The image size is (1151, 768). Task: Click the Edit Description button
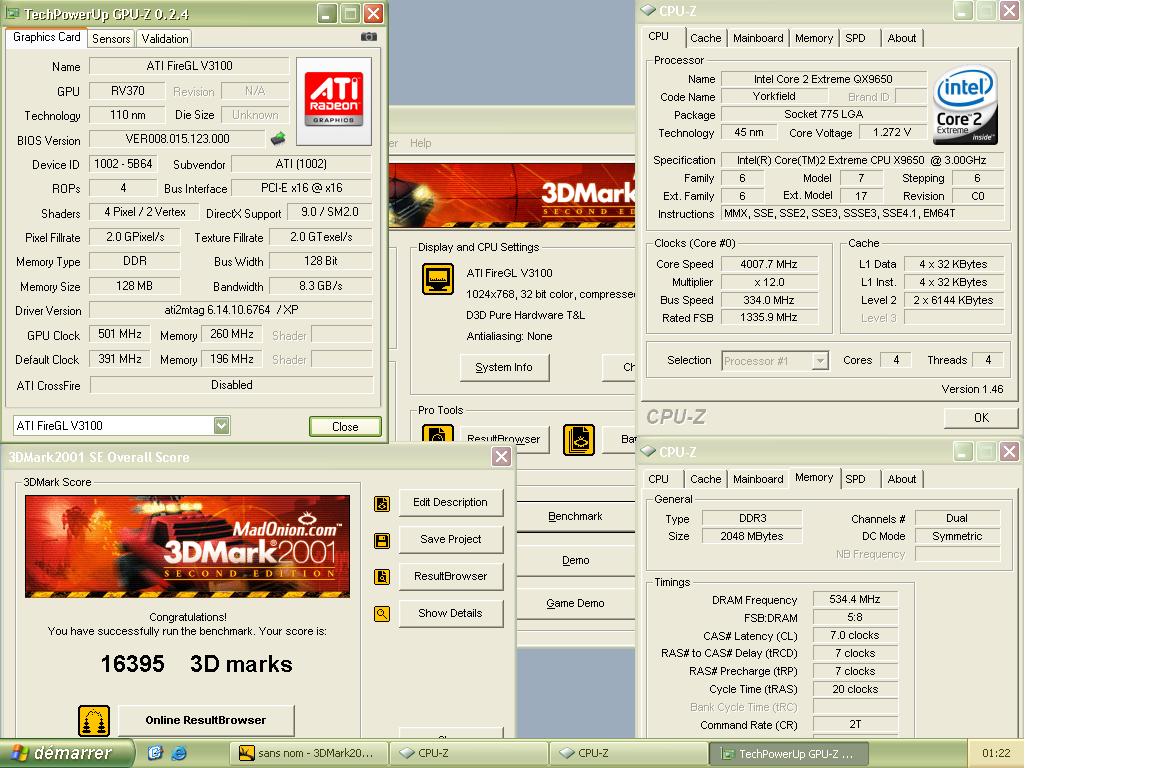pyautogui.click(x=451, y=503)
